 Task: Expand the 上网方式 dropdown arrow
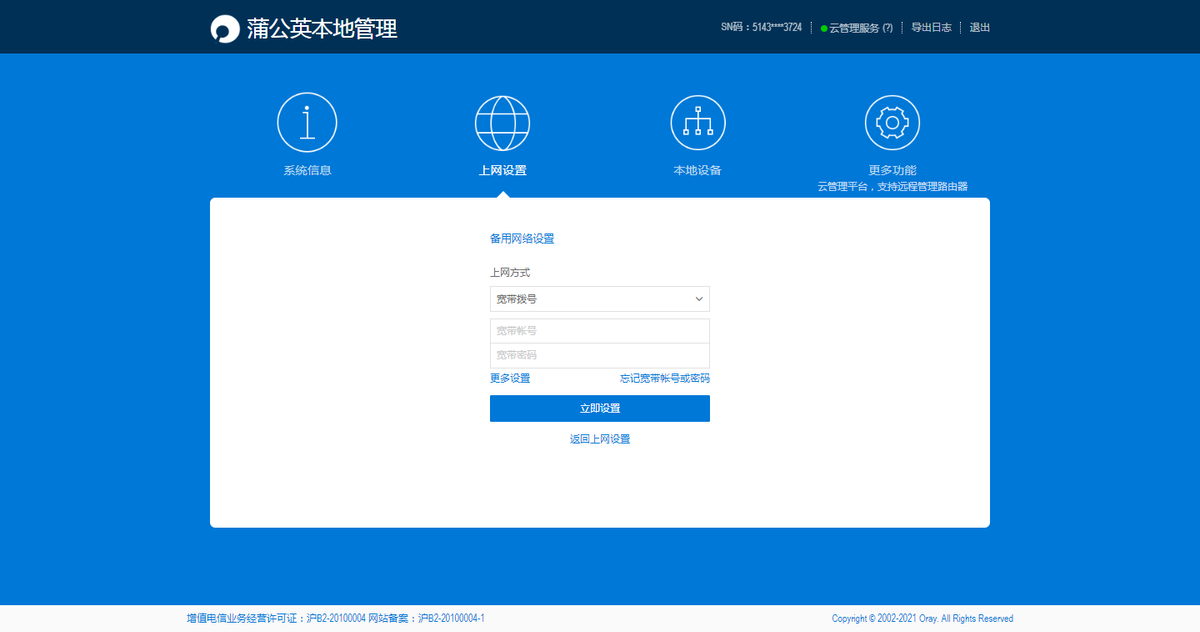click(699, 299)
